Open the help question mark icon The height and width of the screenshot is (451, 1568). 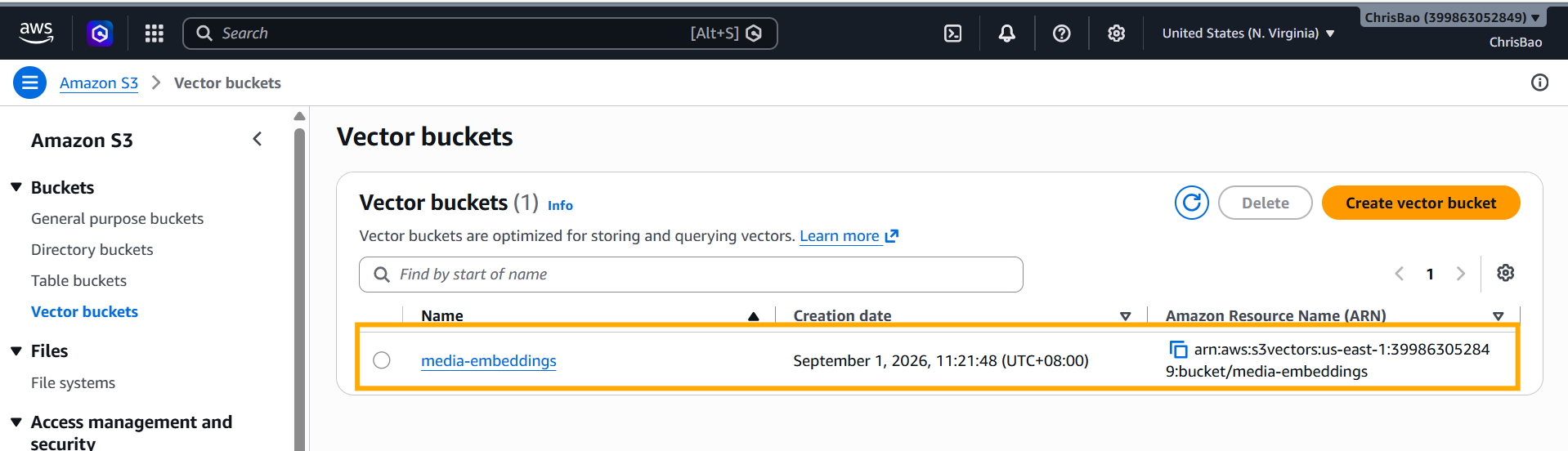point(1061,33)
